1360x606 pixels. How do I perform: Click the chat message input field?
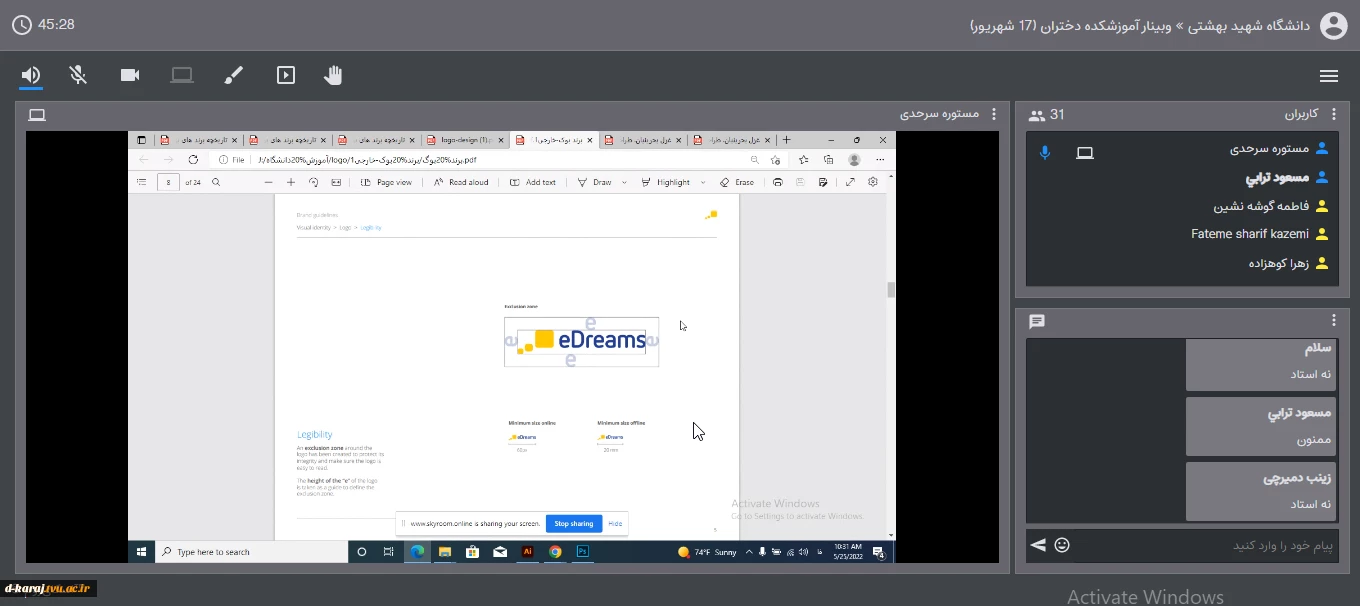pyautogui.click(x=1205, y=546)
